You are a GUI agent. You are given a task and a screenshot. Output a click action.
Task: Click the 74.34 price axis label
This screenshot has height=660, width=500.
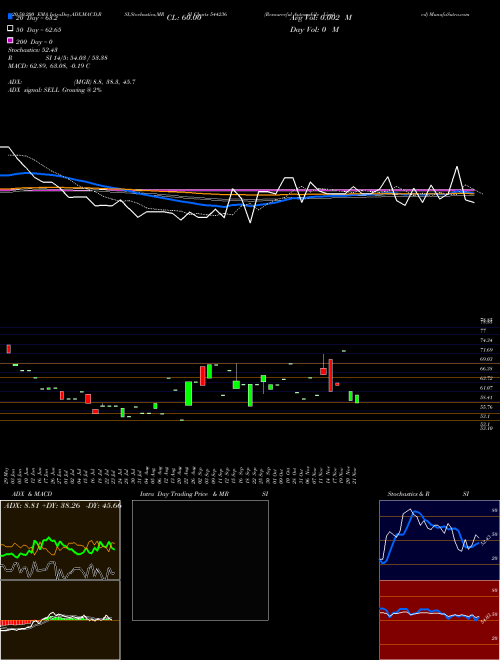click(486, 340)
